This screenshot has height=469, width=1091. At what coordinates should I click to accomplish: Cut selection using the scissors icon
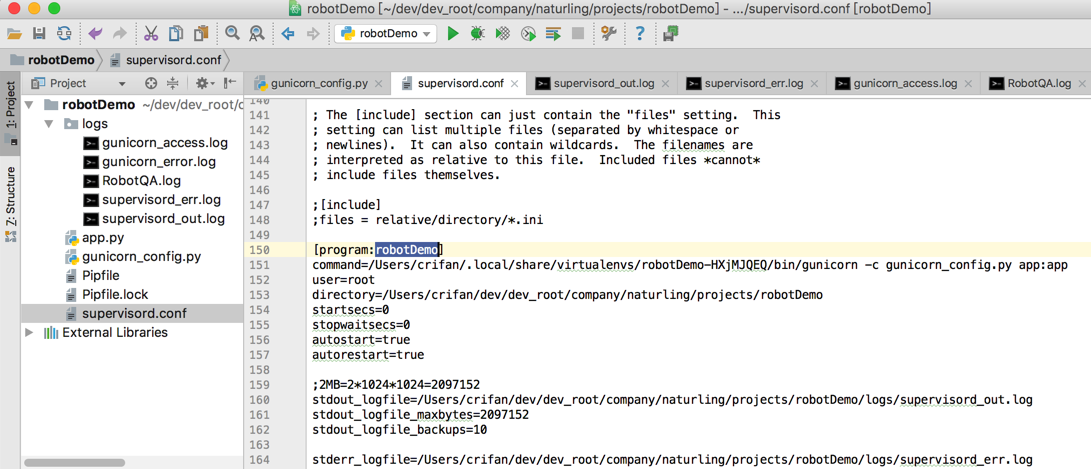coord(150,33)
